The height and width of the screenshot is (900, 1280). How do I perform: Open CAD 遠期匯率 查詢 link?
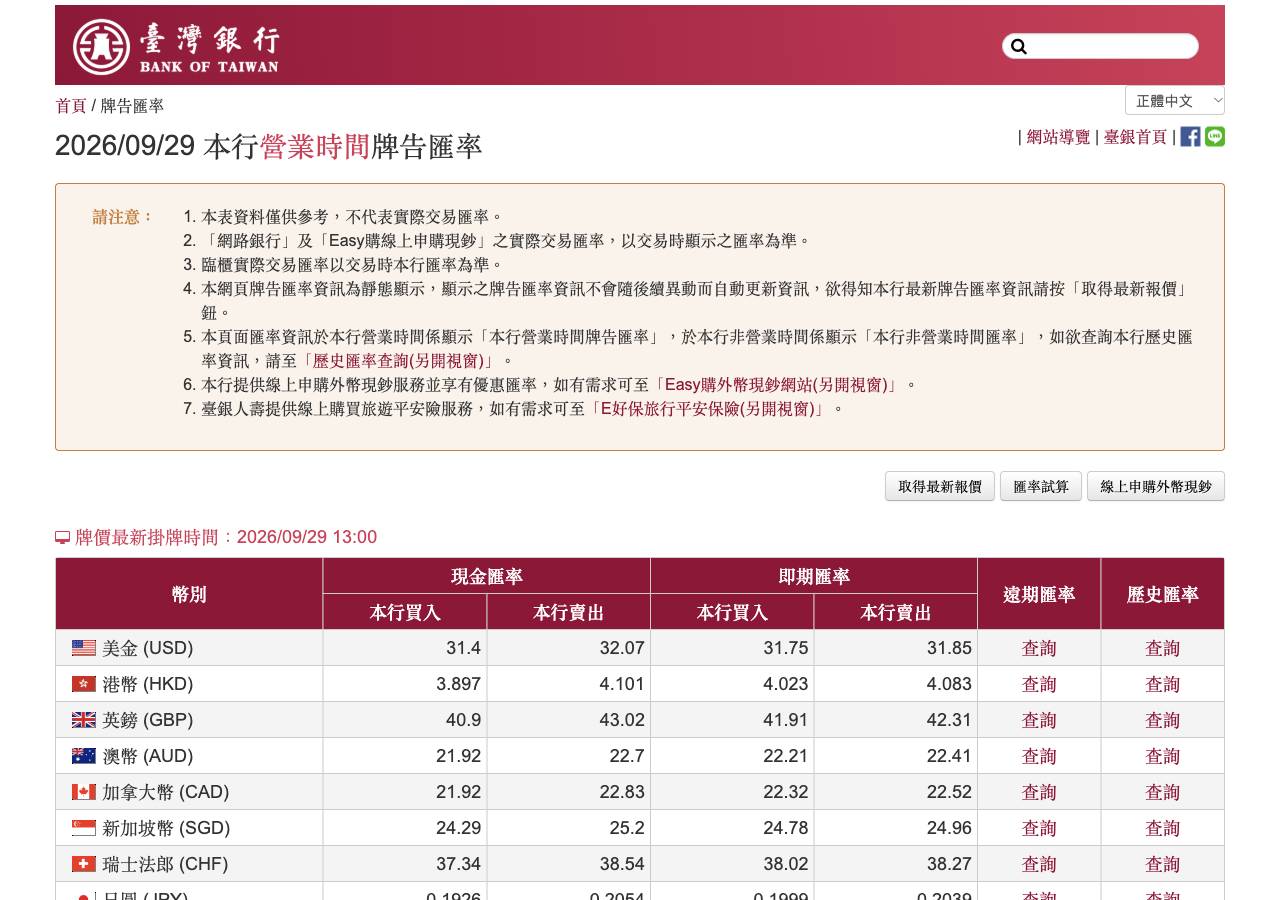(x=1039, y=792)
